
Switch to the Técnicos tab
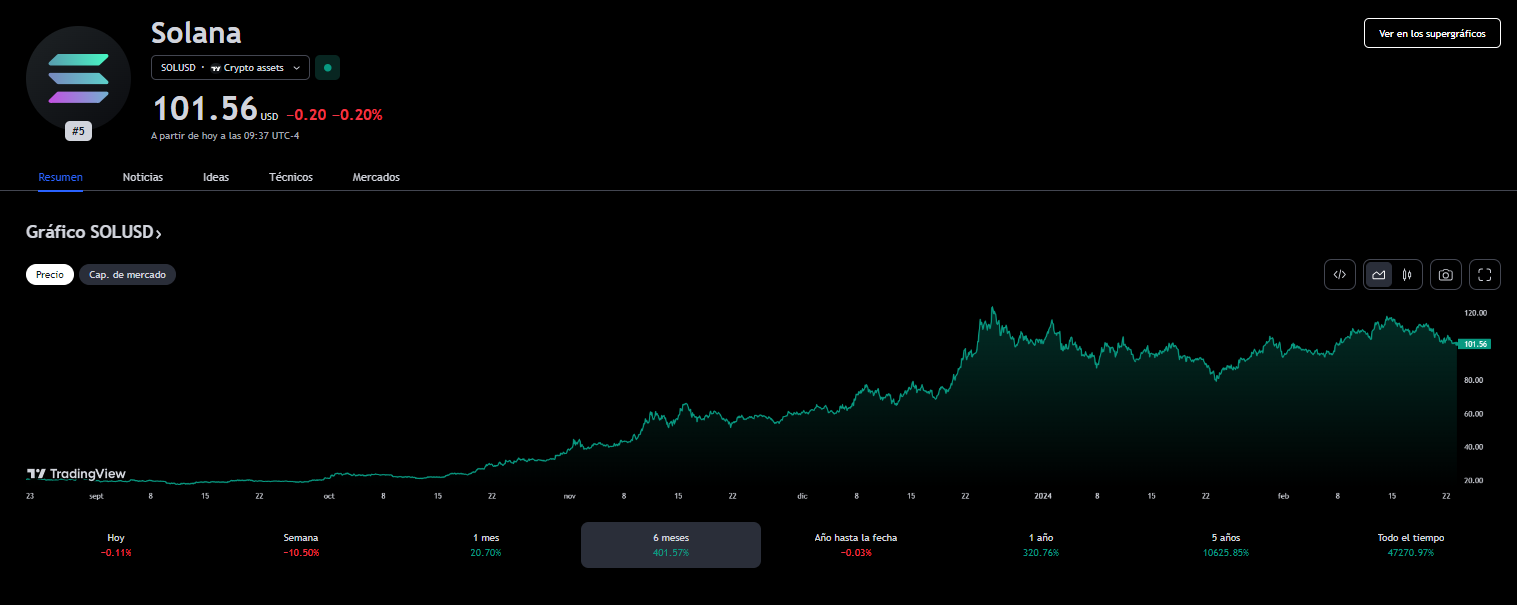(x=291, y=177)
